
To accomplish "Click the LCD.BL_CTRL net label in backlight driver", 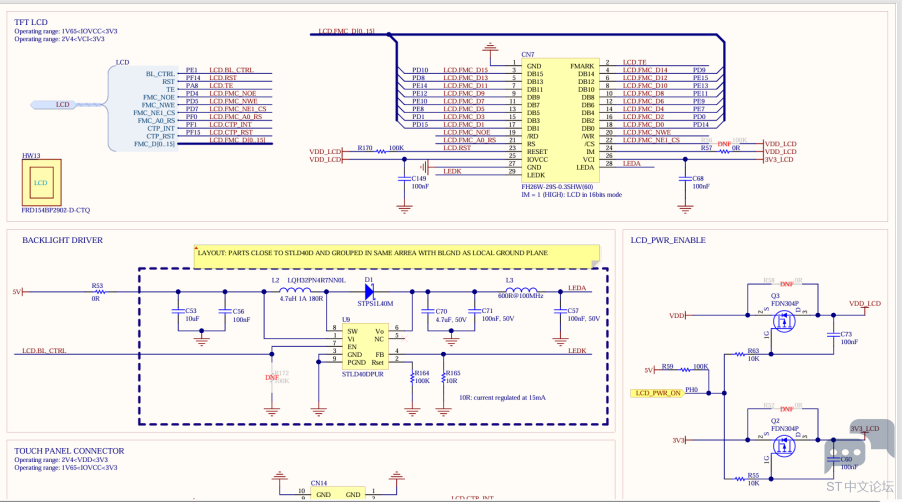I will coord(44,351).
